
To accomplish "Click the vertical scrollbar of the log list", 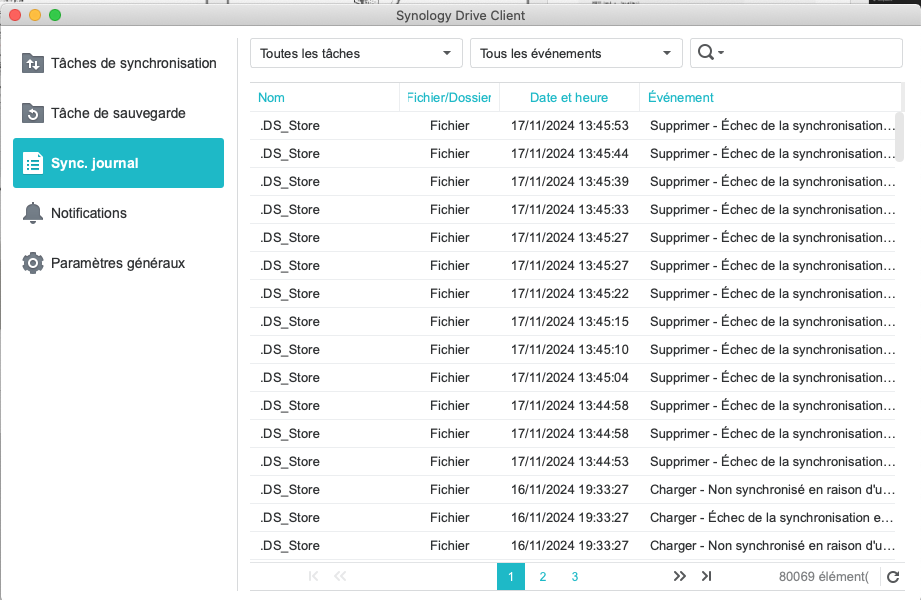I will [x=899, y=135].
